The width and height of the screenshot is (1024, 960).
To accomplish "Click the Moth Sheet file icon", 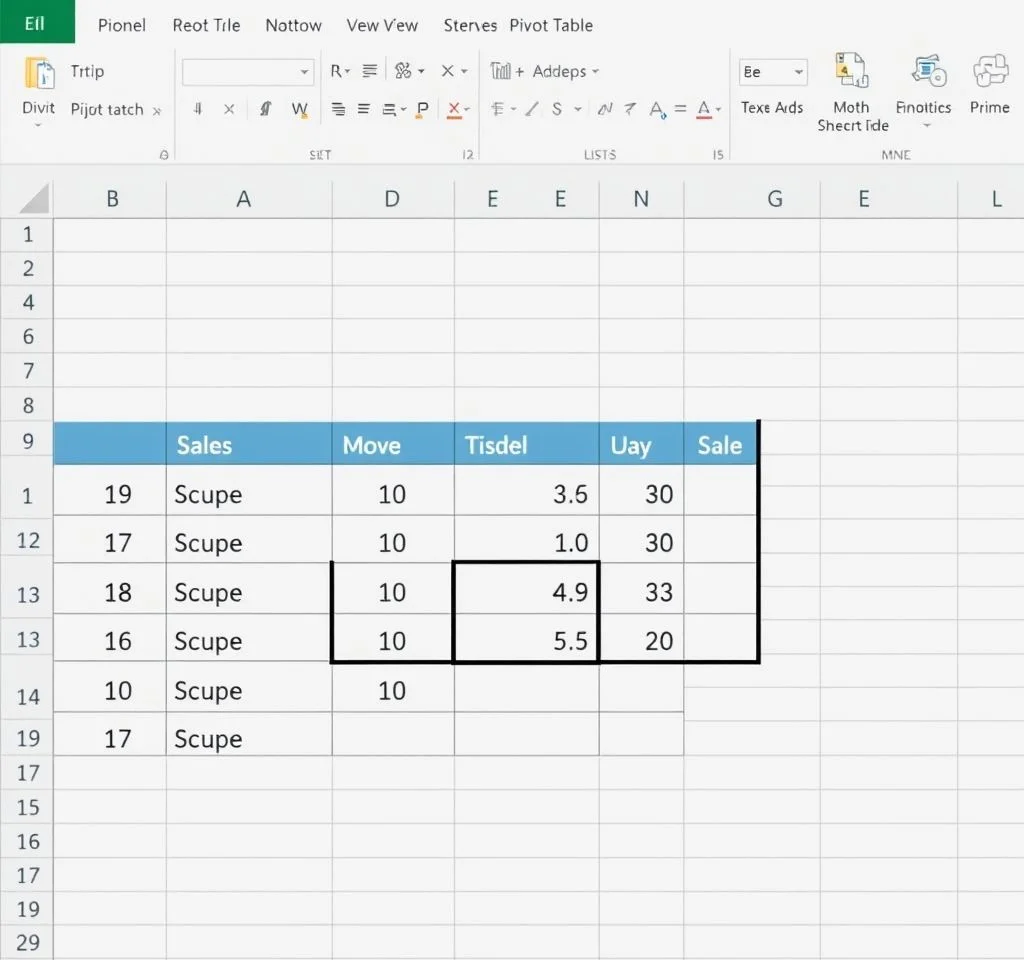I will click(x=850, y=71).
